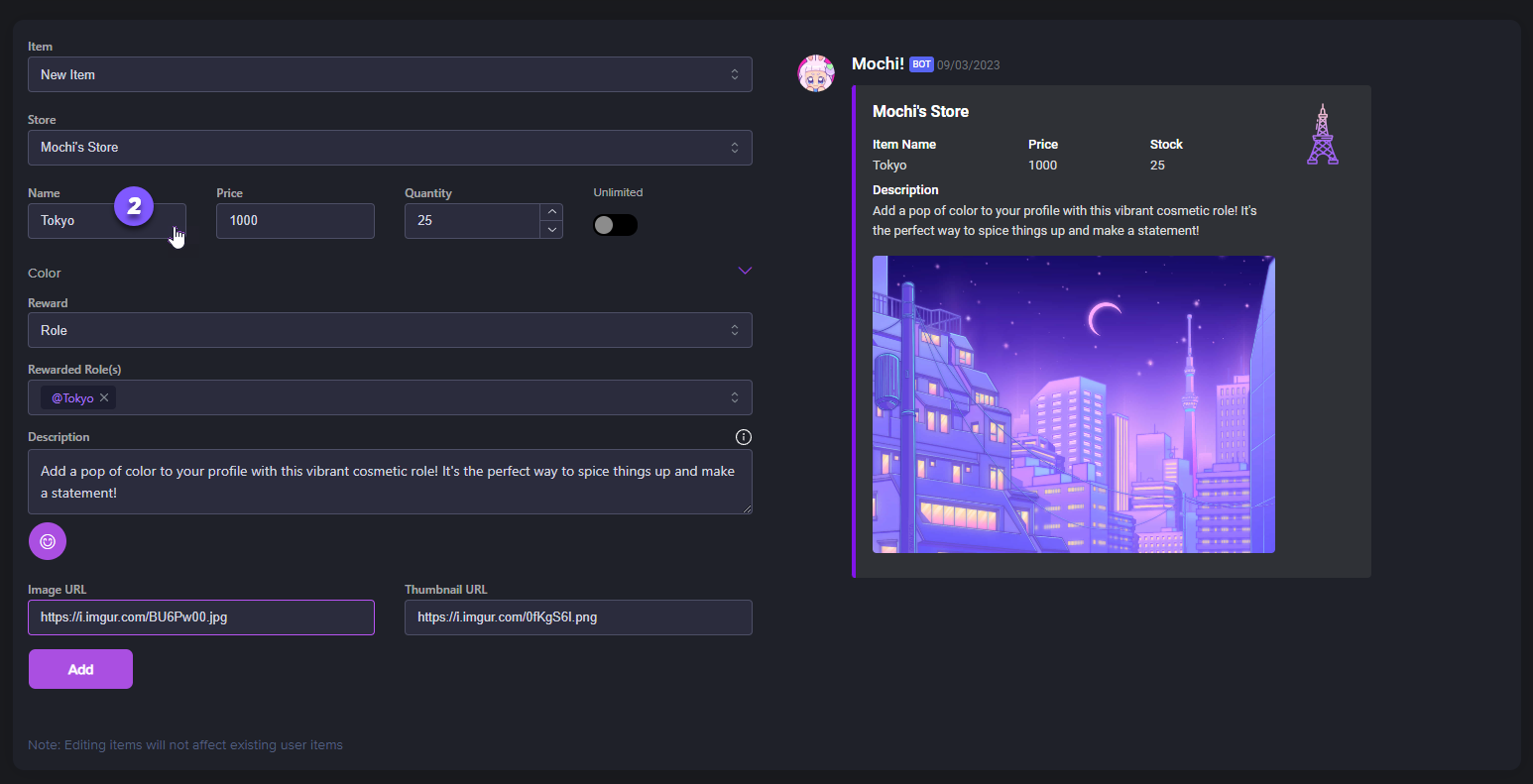The height and width of the screenshot is (784, 1533).
Task: Decrease quantity with down arrow
Action: point(551,229)
